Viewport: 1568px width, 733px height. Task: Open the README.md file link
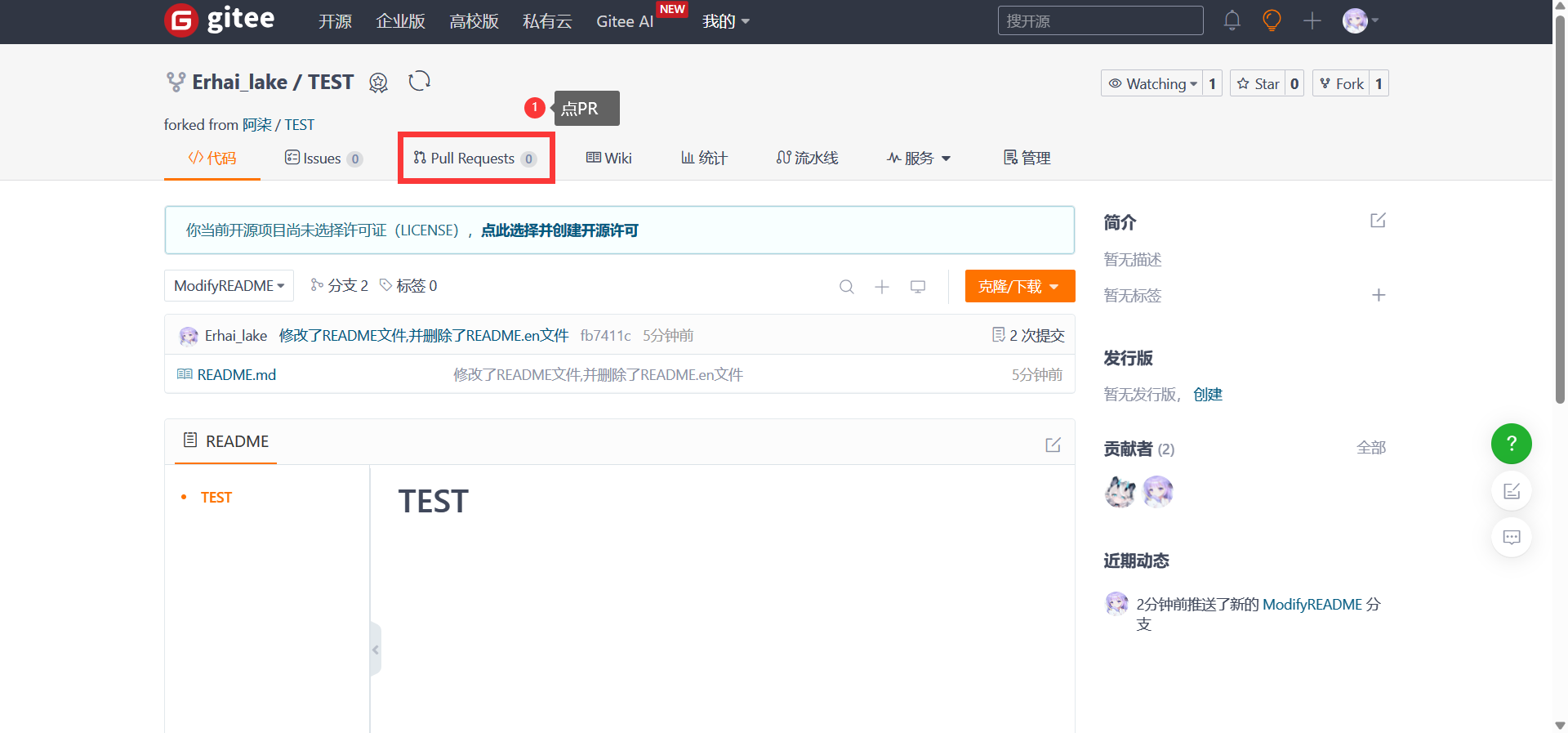click(236, 375)
